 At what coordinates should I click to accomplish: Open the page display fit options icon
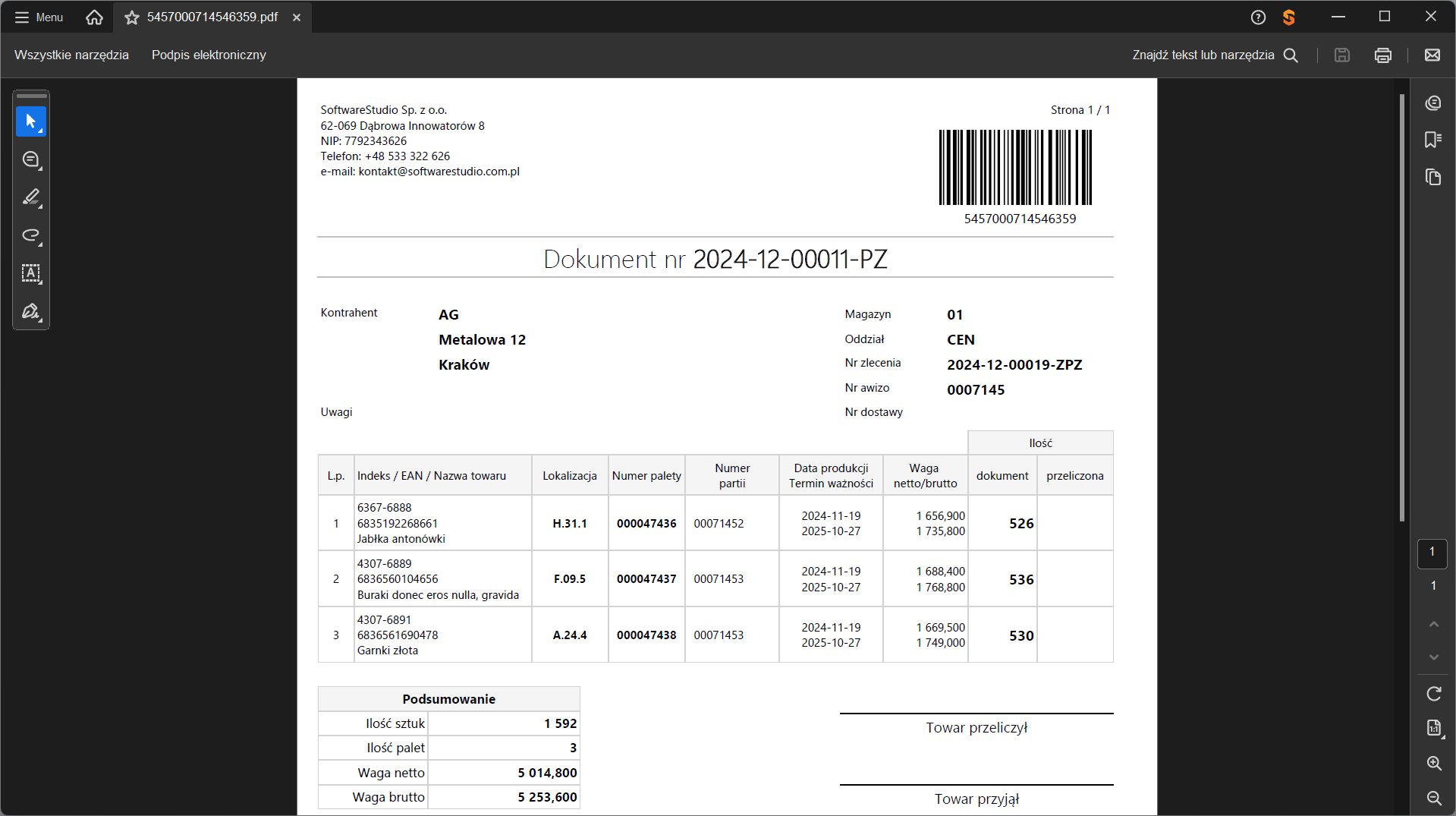1433,728
